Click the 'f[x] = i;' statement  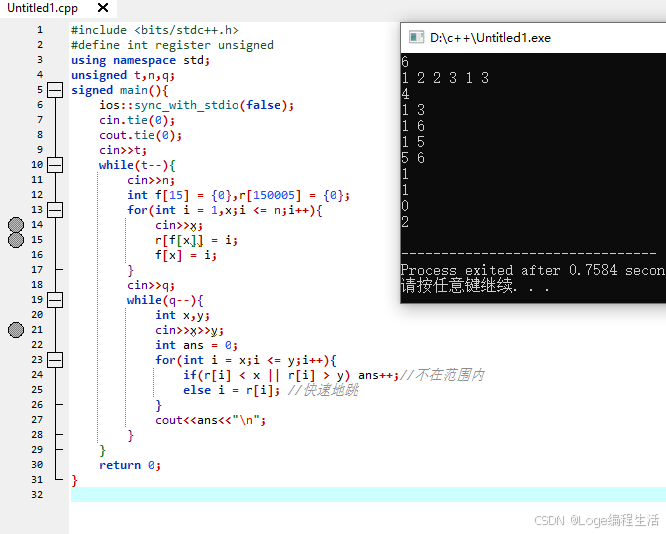[186, 255]
